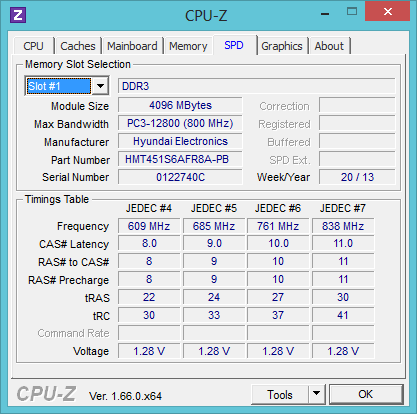
Task: Select the 838 MHz frequency cell
Action: (343, 226)
